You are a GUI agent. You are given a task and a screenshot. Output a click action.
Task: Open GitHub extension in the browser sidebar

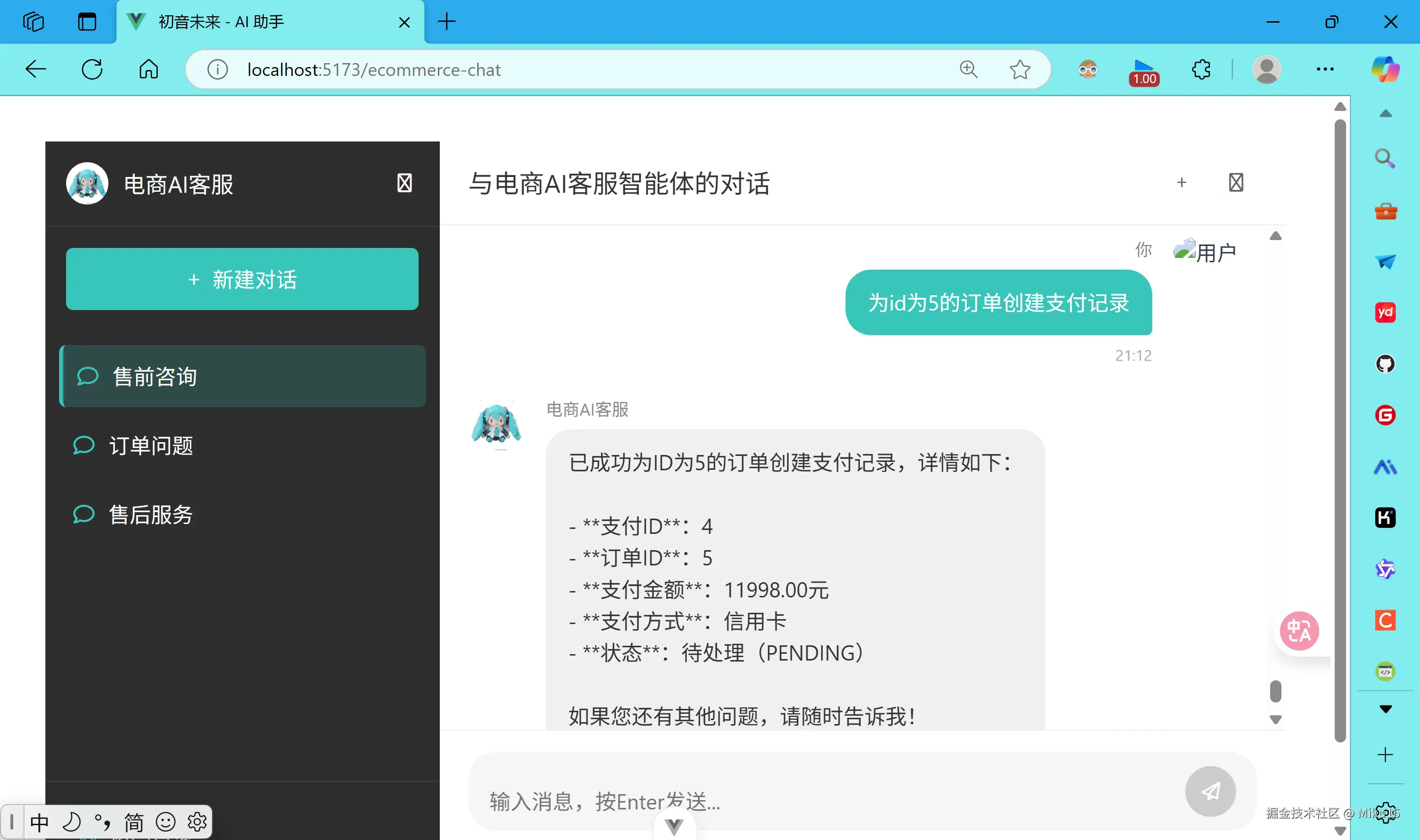[1385, 363]
